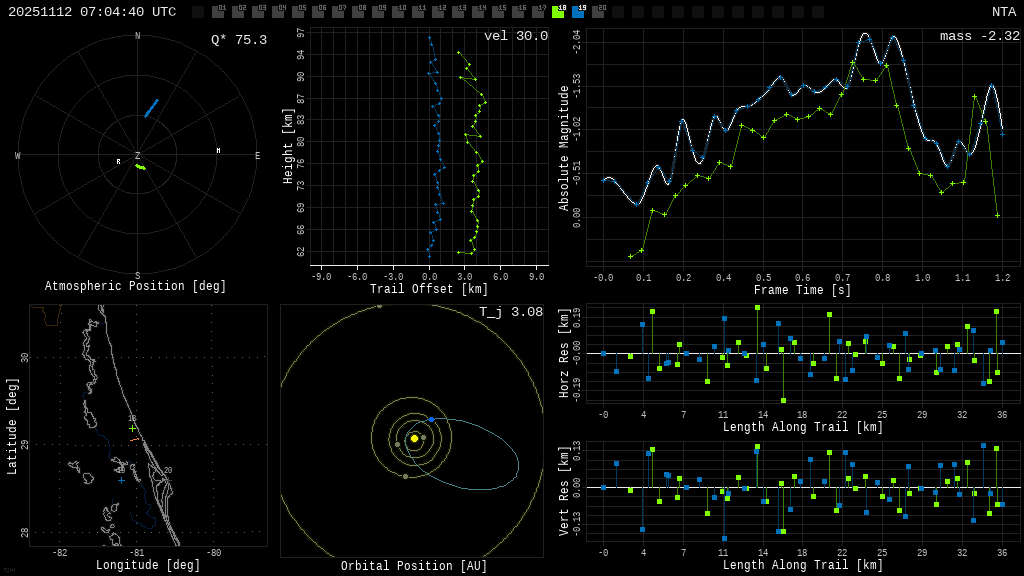
Task: Click the T_j 3.08 Tisserand label
Action: (510, 312)
